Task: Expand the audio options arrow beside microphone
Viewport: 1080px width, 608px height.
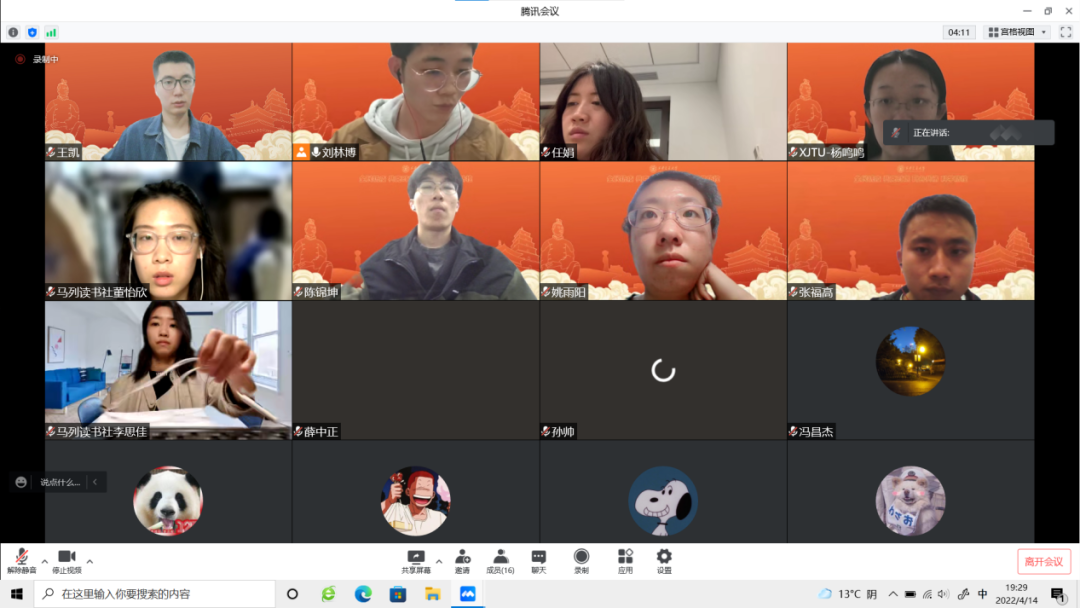Action: 44,561
